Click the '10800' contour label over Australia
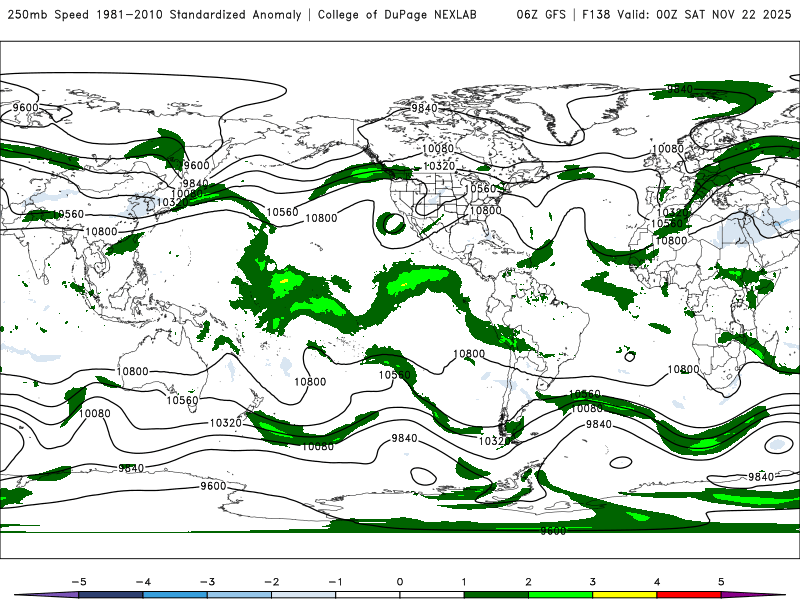 [133, 371]
